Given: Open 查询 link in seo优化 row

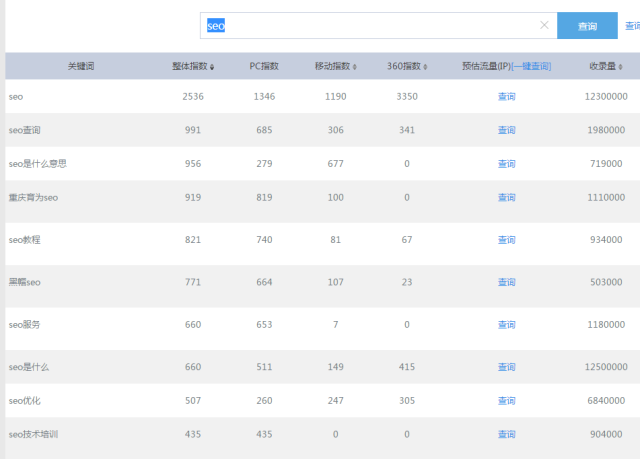Looking at the screenshot, I should (x=507, y=401).
